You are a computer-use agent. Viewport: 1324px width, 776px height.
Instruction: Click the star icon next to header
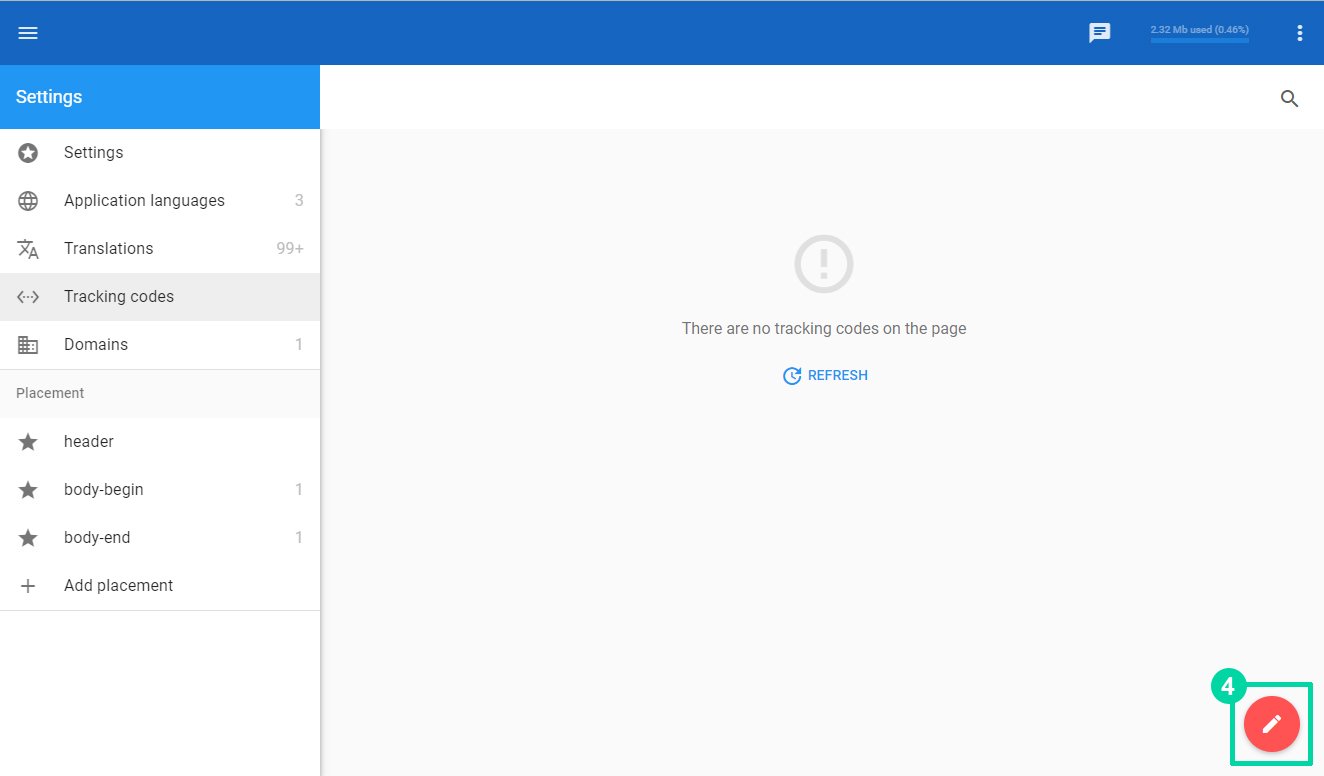point(28,442)
